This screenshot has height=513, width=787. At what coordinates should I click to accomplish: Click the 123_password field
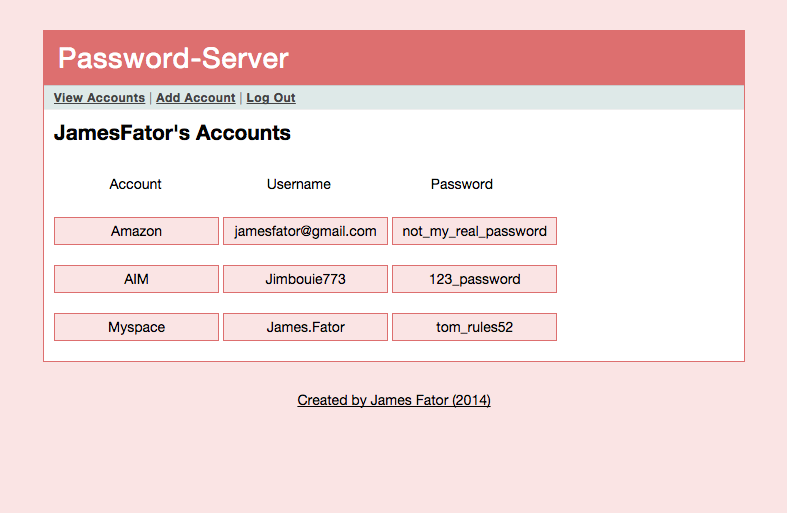(x=474, y=279)
